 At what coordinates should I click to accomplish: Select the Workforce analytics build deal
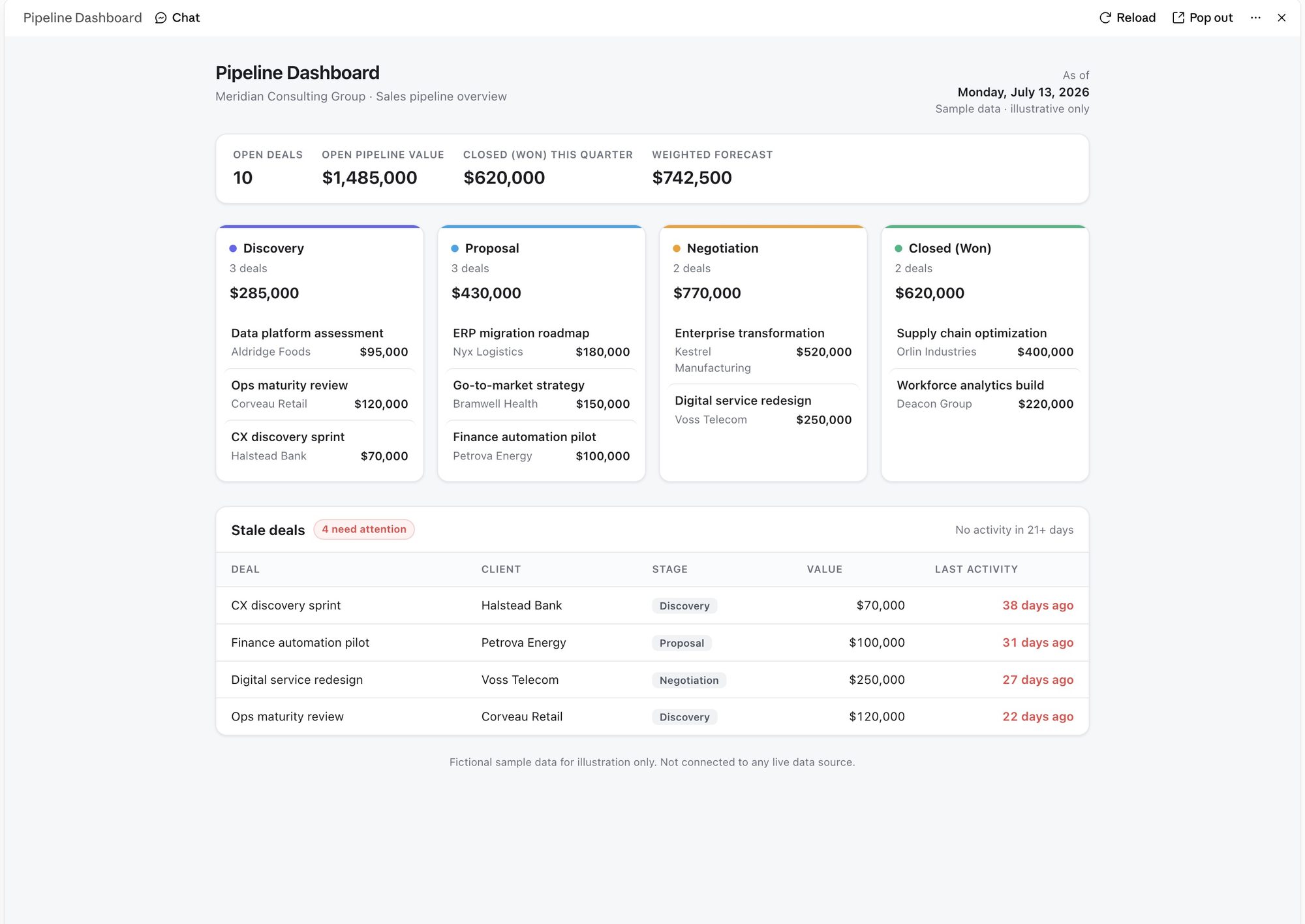coord(985,394)
